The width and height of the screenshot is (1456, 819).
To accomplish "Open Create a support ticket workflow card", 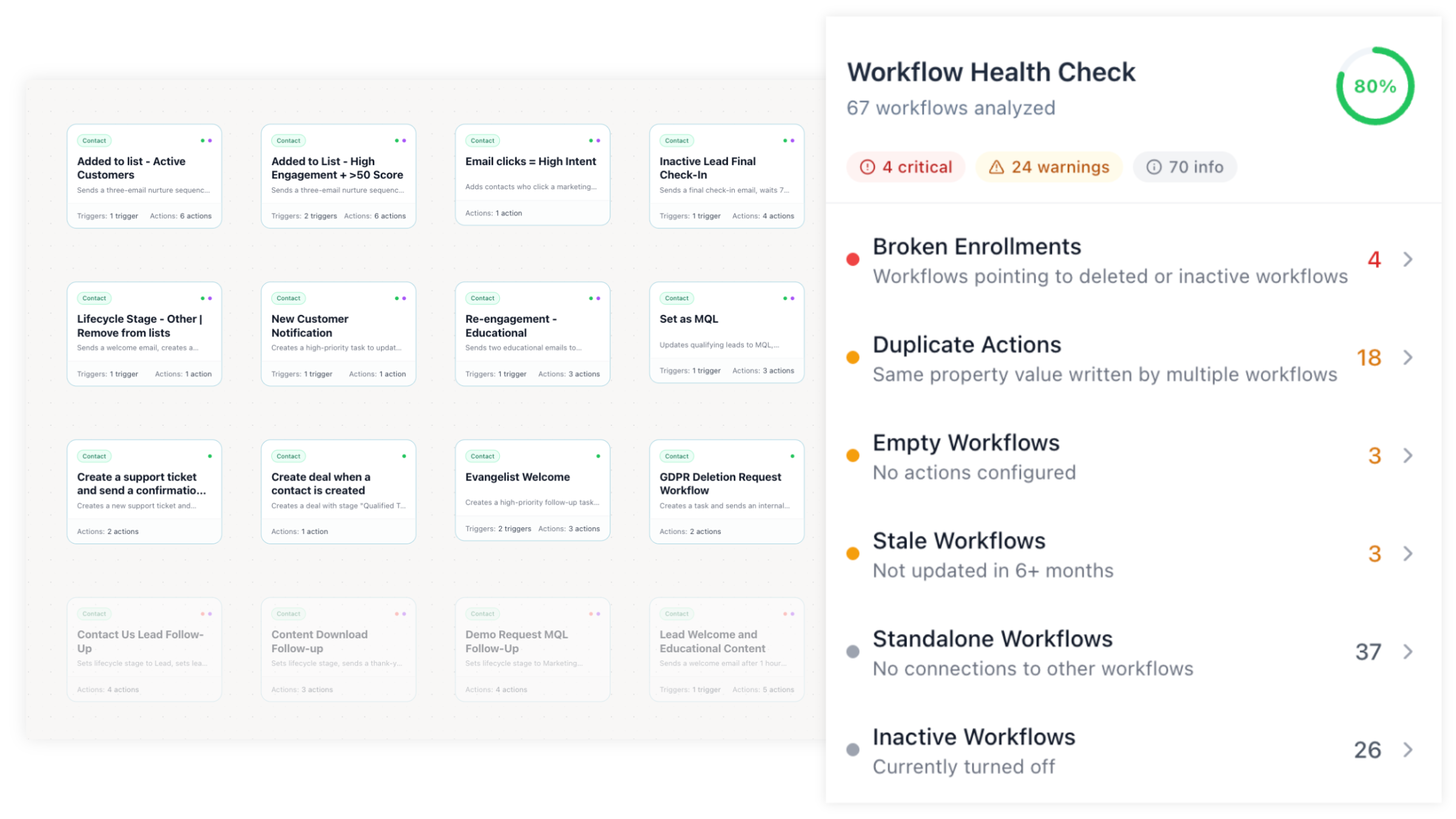I will (x=144, y=491).
